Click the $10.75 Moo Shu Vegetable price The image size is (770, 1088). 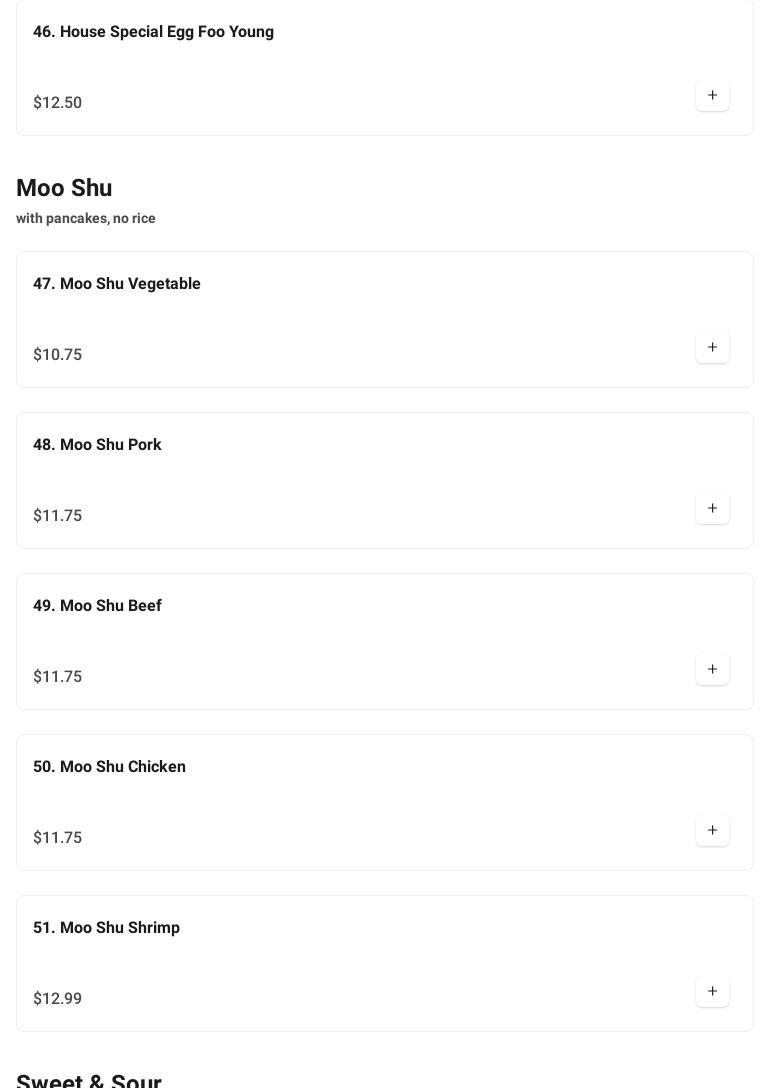(x=58, y=355)
